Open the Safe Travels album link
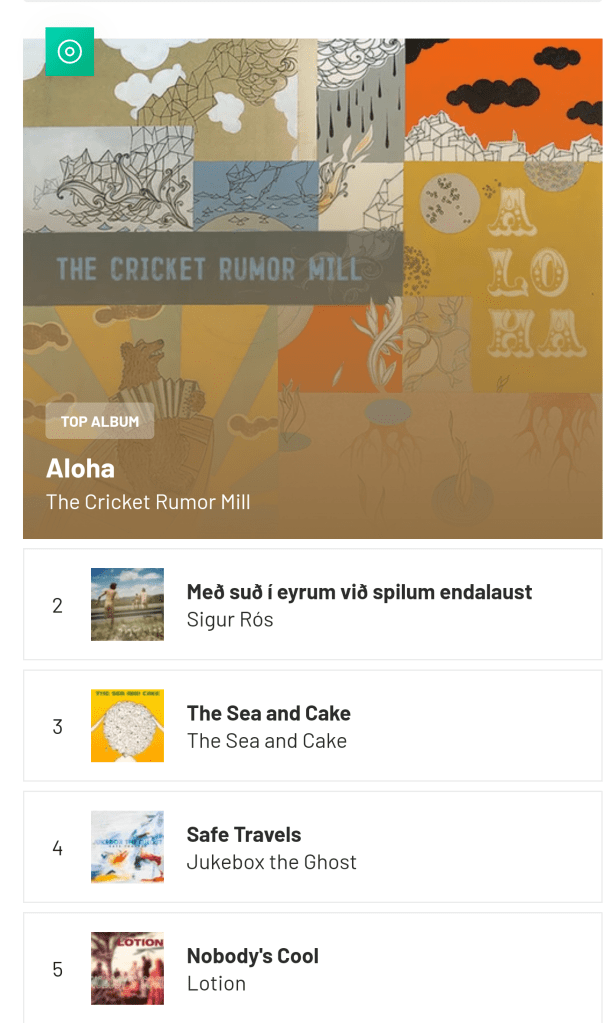 (244, 835)
